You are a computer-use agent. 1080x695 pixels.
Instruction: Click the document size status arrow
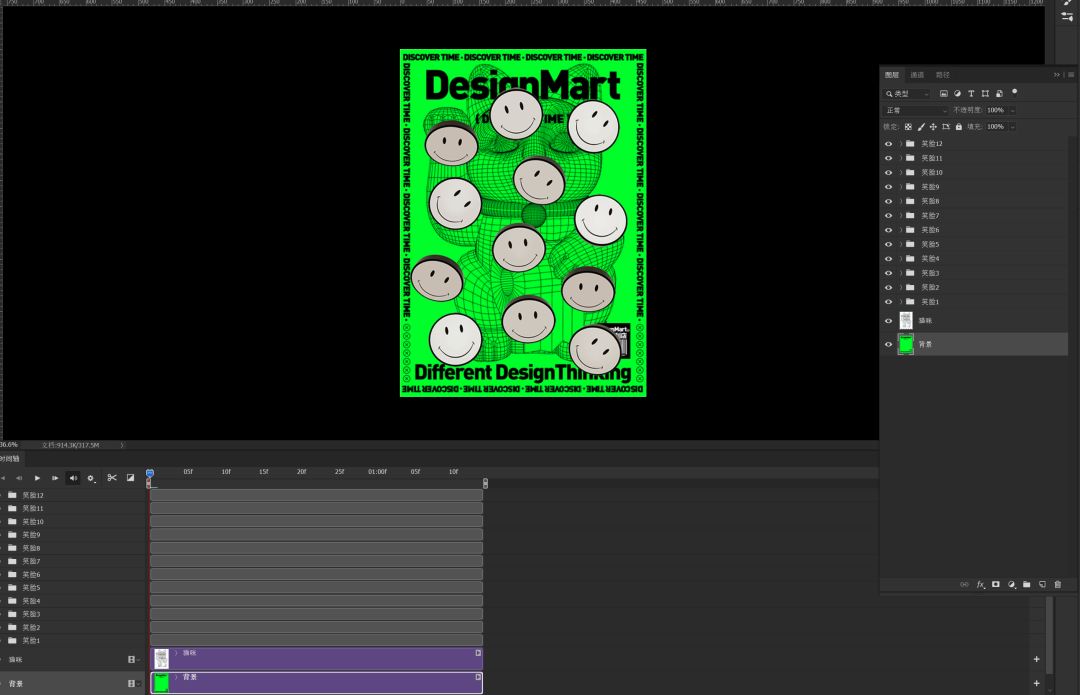(122, 445)
